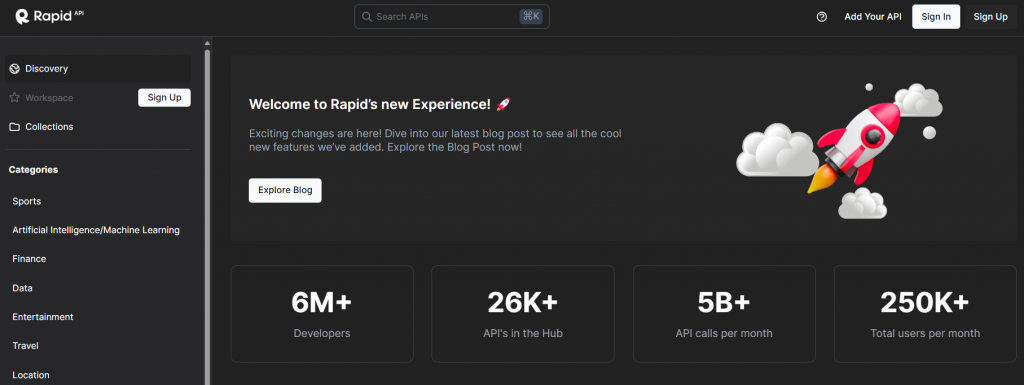Open the Finance category
1024x385 pixels.
click(29, 259)
